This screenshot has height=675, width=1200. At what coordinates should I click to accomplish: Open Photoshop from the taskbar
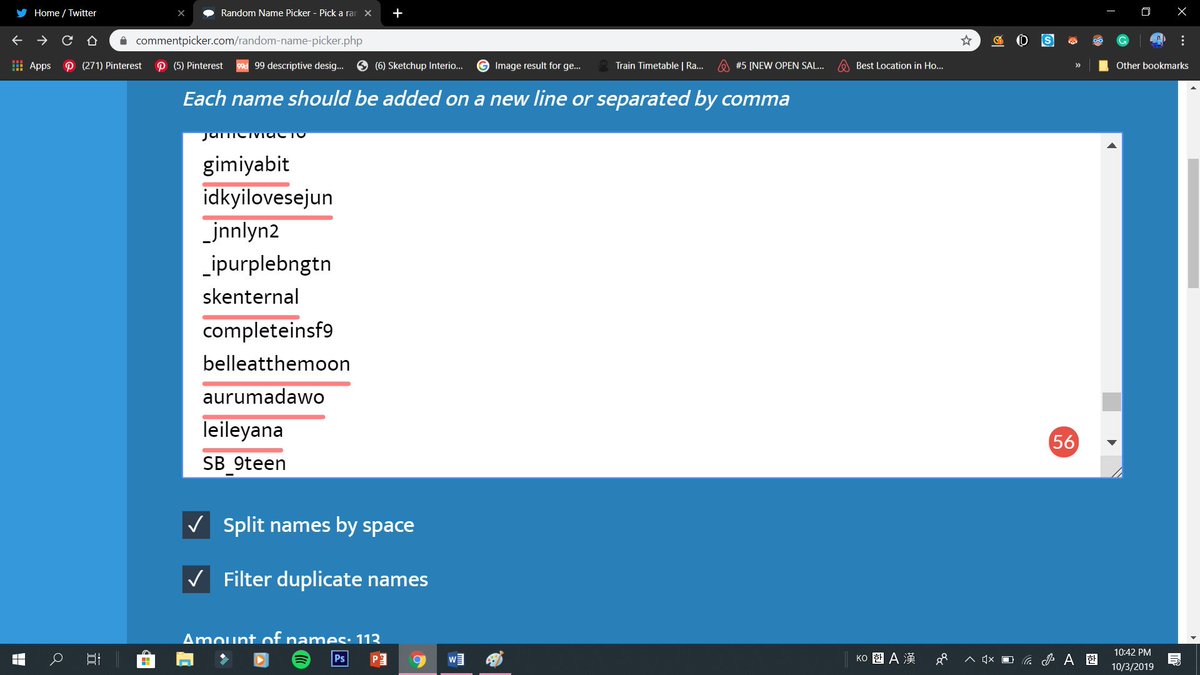click(x=340, y=660)
